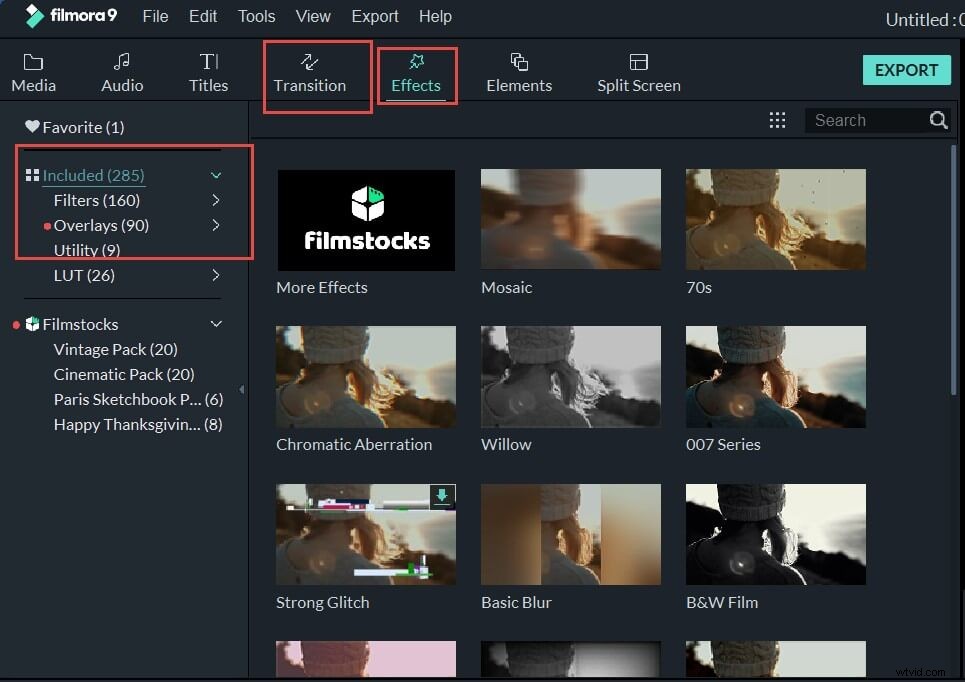Open the Tools menu
The image size is (965, 682).
click(x=256, y=16)
